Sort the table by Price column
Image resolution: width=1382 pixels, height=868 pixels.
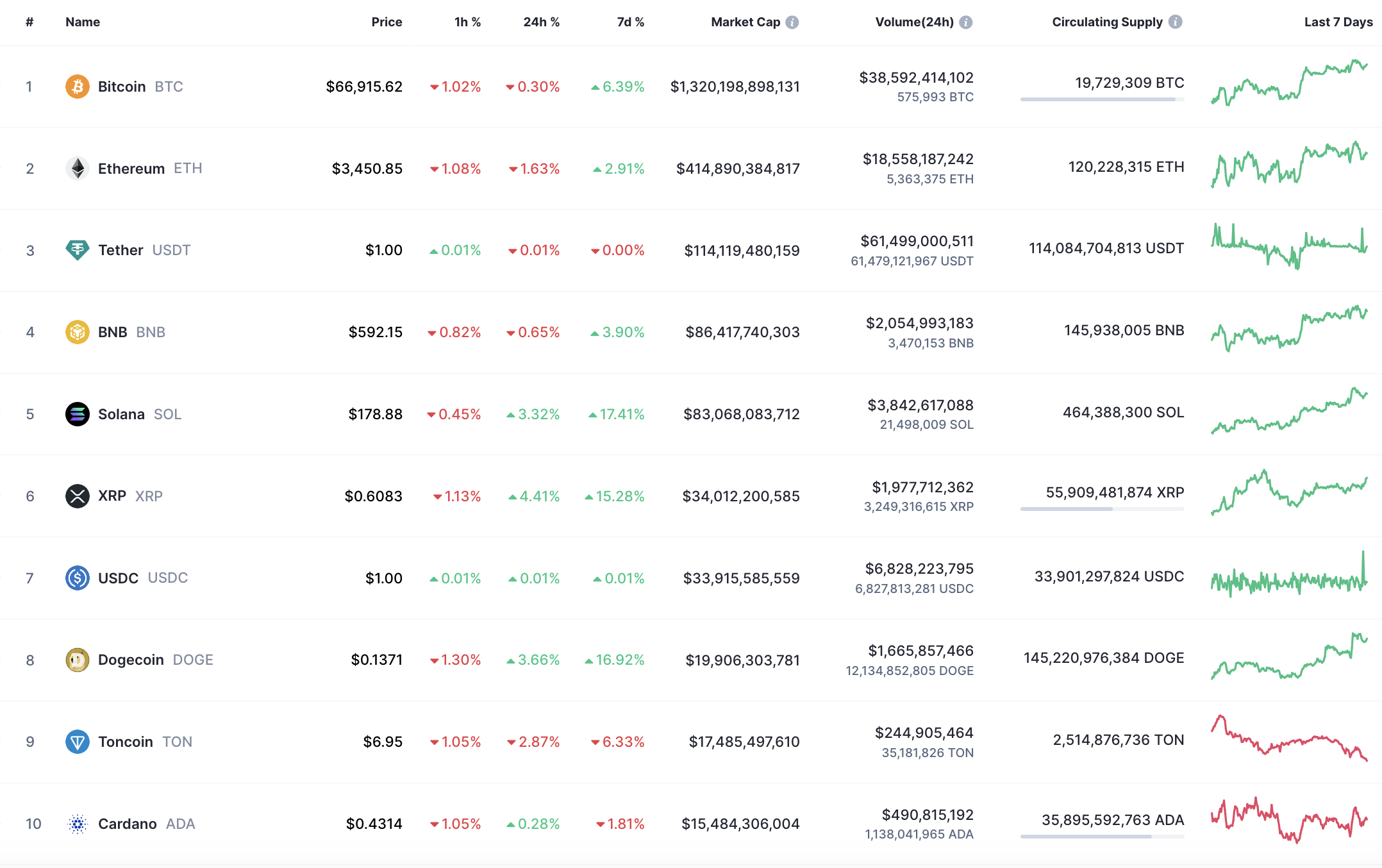coord(387,22)
